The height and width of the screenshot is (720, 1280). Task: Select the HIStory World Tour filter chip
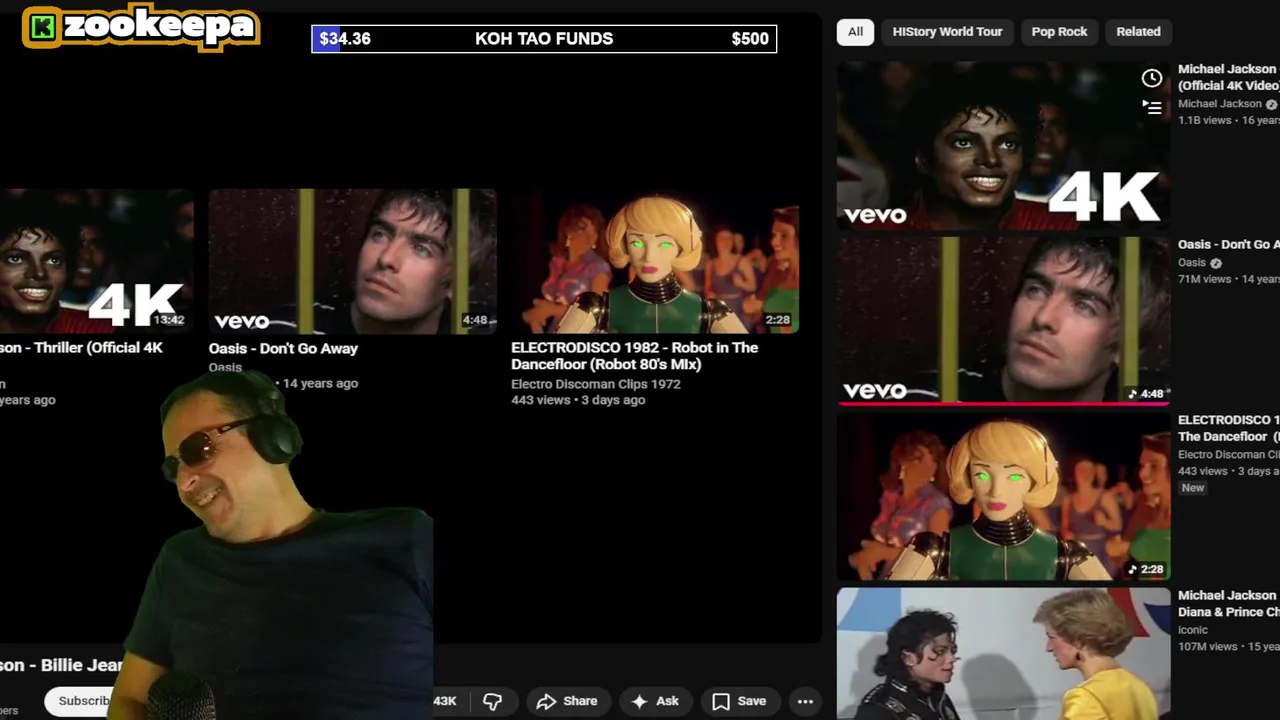[x=947, y=31]
